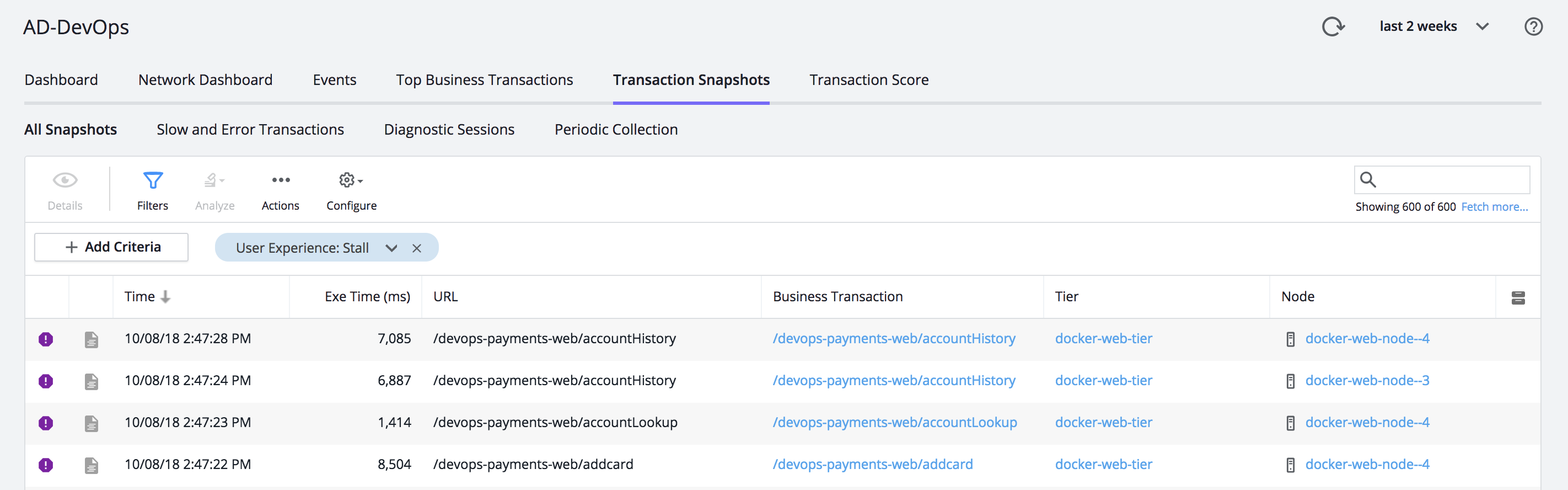
Task: Open Slow and Error Transactions sub-tab
Action: (250, 130)
